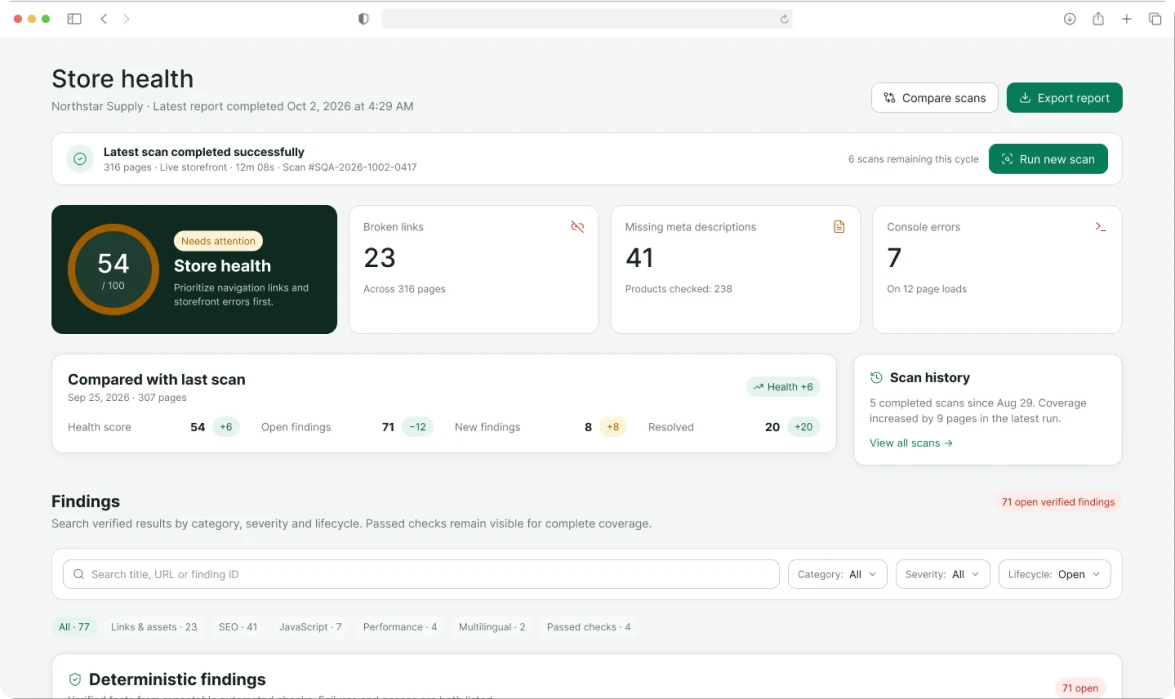Select the SEO · 41 filter tab
The width and height of the screenshot is (1175, 699).
pyautogui.click(x=238, y=627)
